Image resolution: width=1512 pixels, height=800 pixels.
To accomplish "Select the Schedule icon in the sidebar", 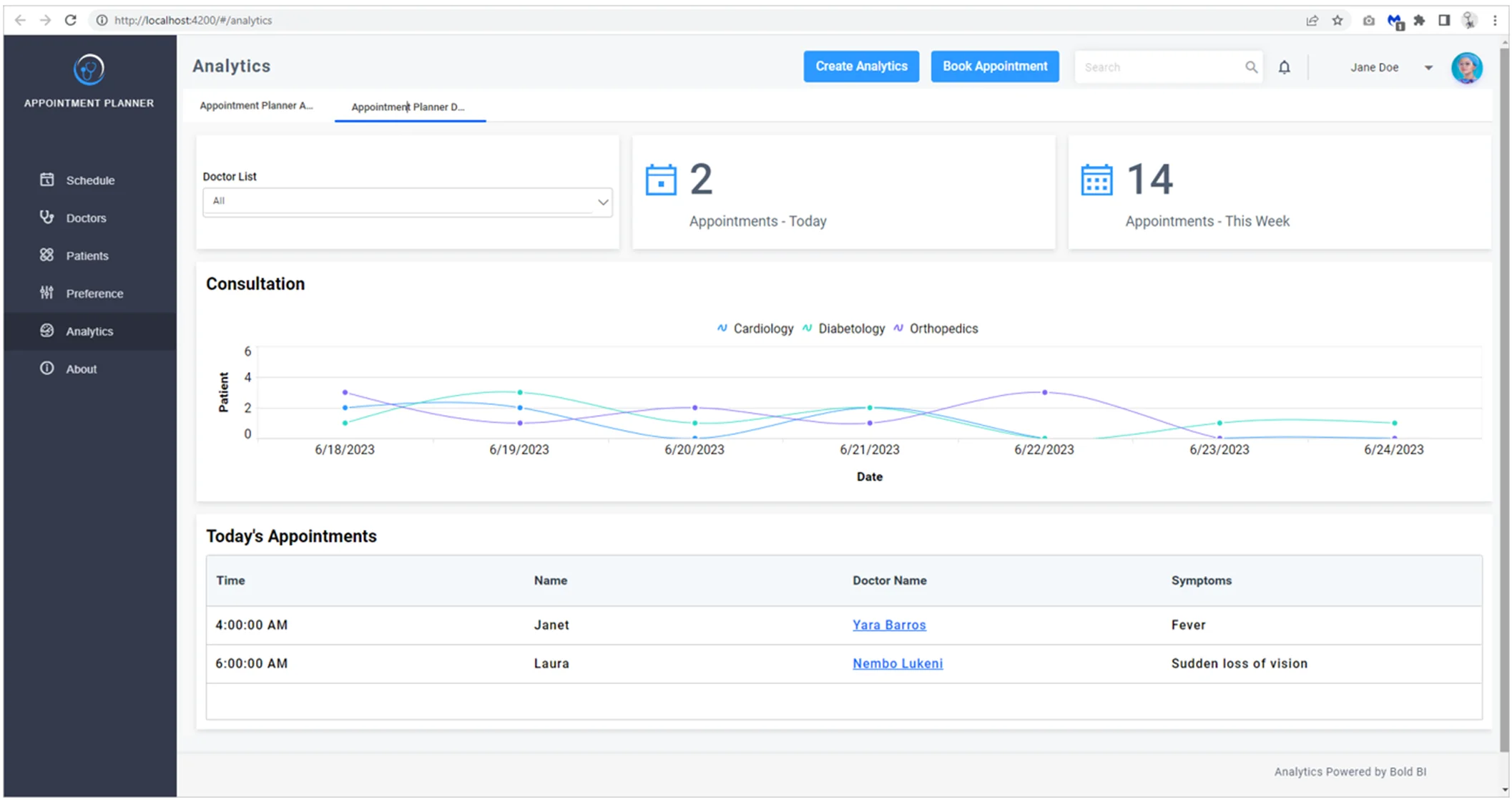I will pos(46,180).
